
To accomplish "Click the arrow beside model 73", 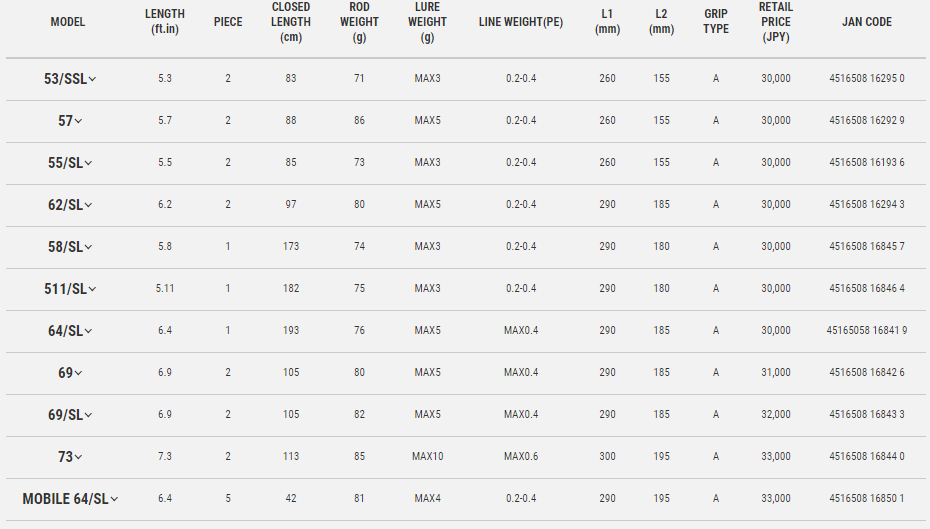I will [x=78, y=457].
